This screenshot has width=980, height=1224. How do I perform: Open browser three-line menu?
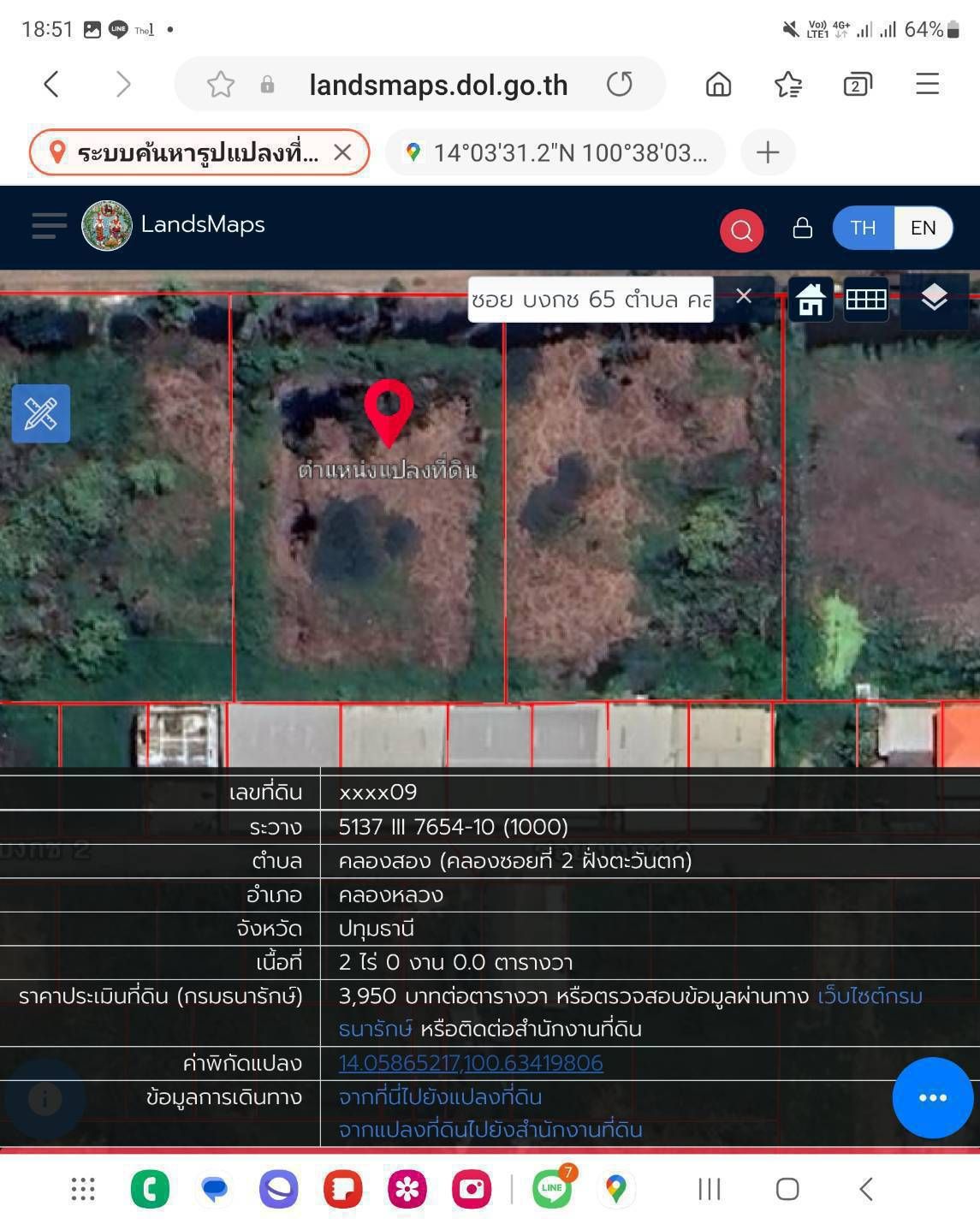927,84
